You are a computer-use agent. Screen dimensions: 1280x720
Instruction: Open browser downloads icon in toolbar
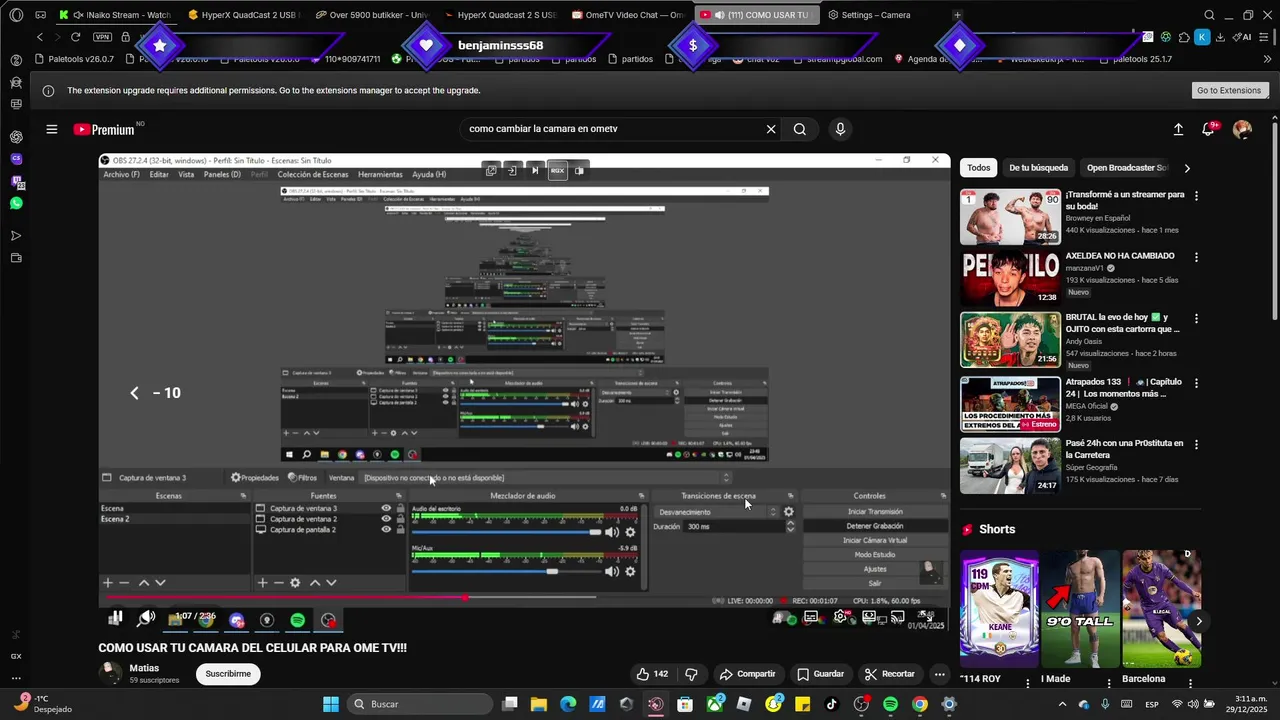pos(1220,37)
